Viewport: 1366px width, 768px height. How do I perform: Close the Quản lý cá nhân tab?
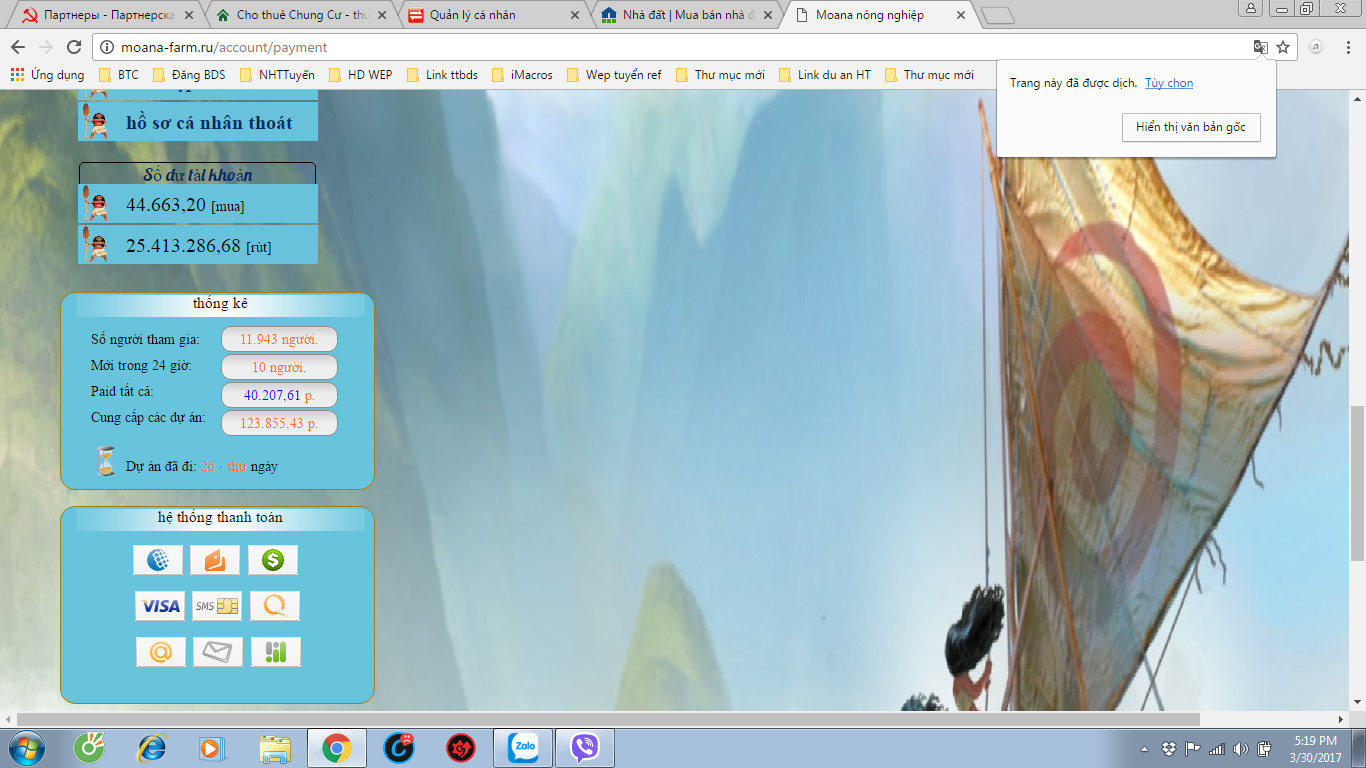(x=574, y=15)
